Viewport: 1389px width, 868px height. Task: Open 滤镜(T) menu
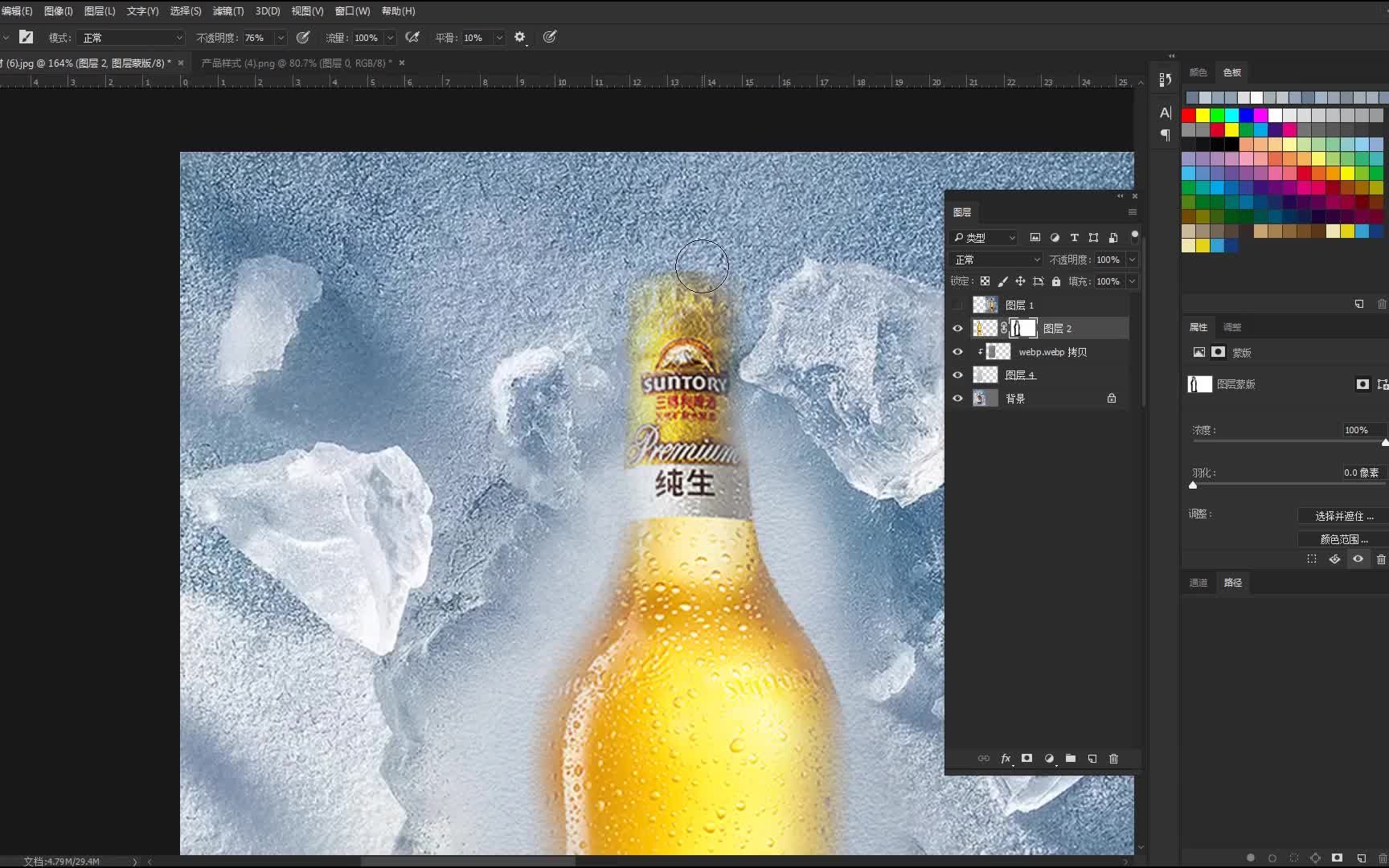click(x=228, y=11)
